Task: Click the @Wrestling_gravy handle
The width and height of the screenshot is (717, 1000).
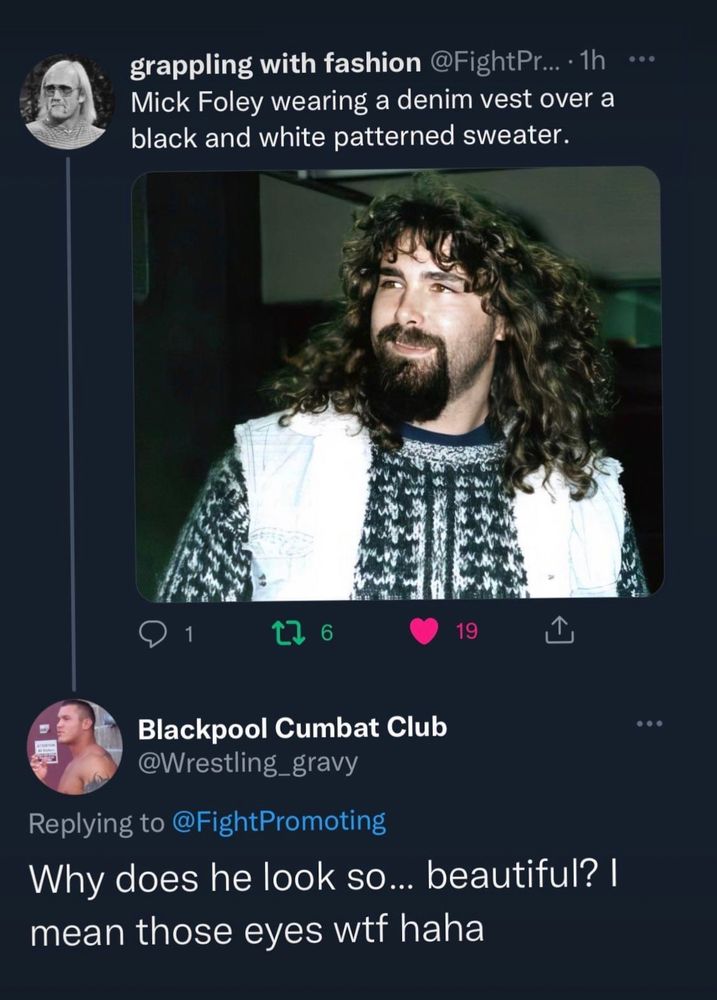Action: tap(248, 762)
